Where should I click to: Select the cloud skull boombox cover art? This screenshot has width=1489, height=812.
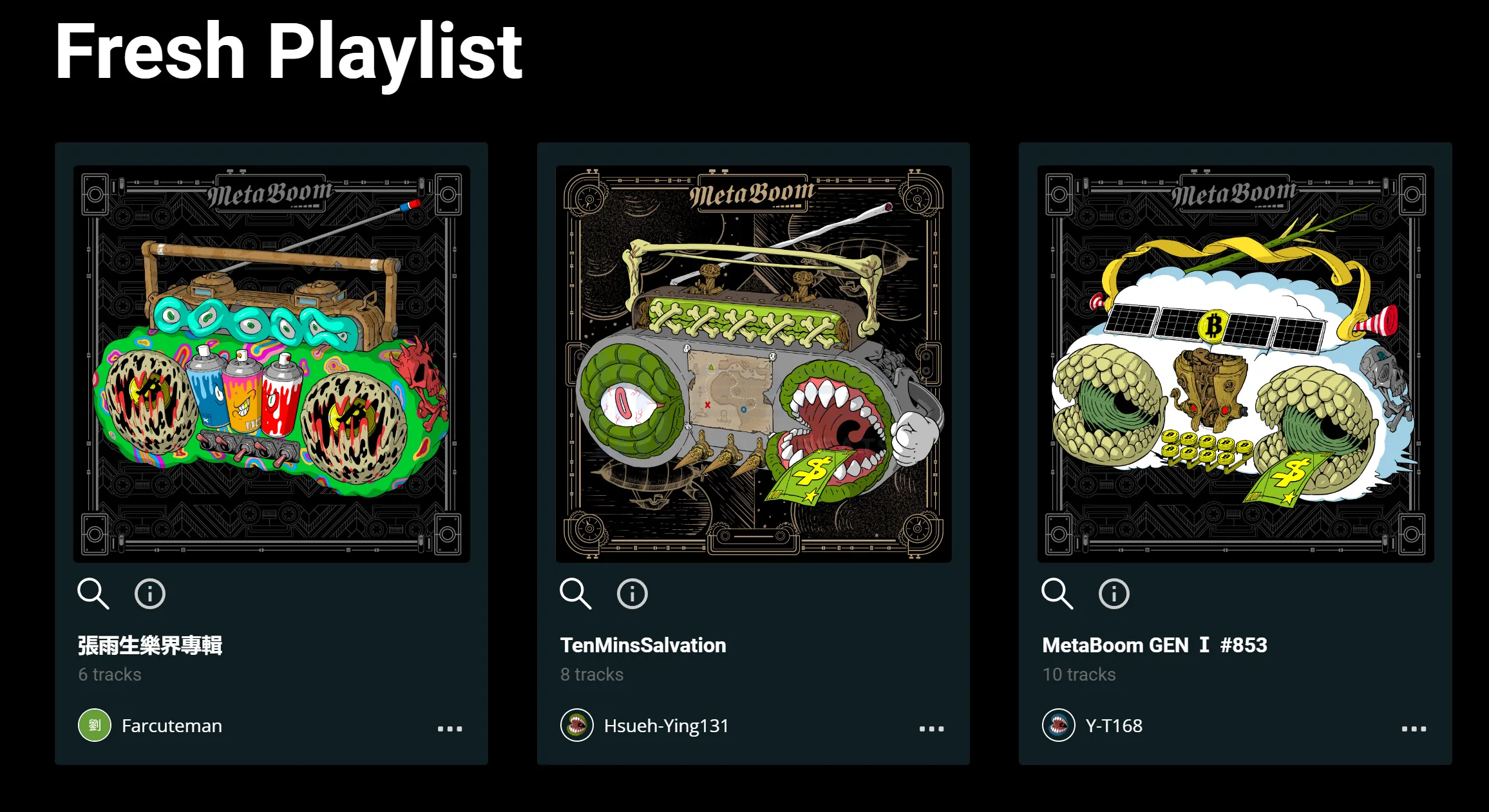pos(1236,364)
